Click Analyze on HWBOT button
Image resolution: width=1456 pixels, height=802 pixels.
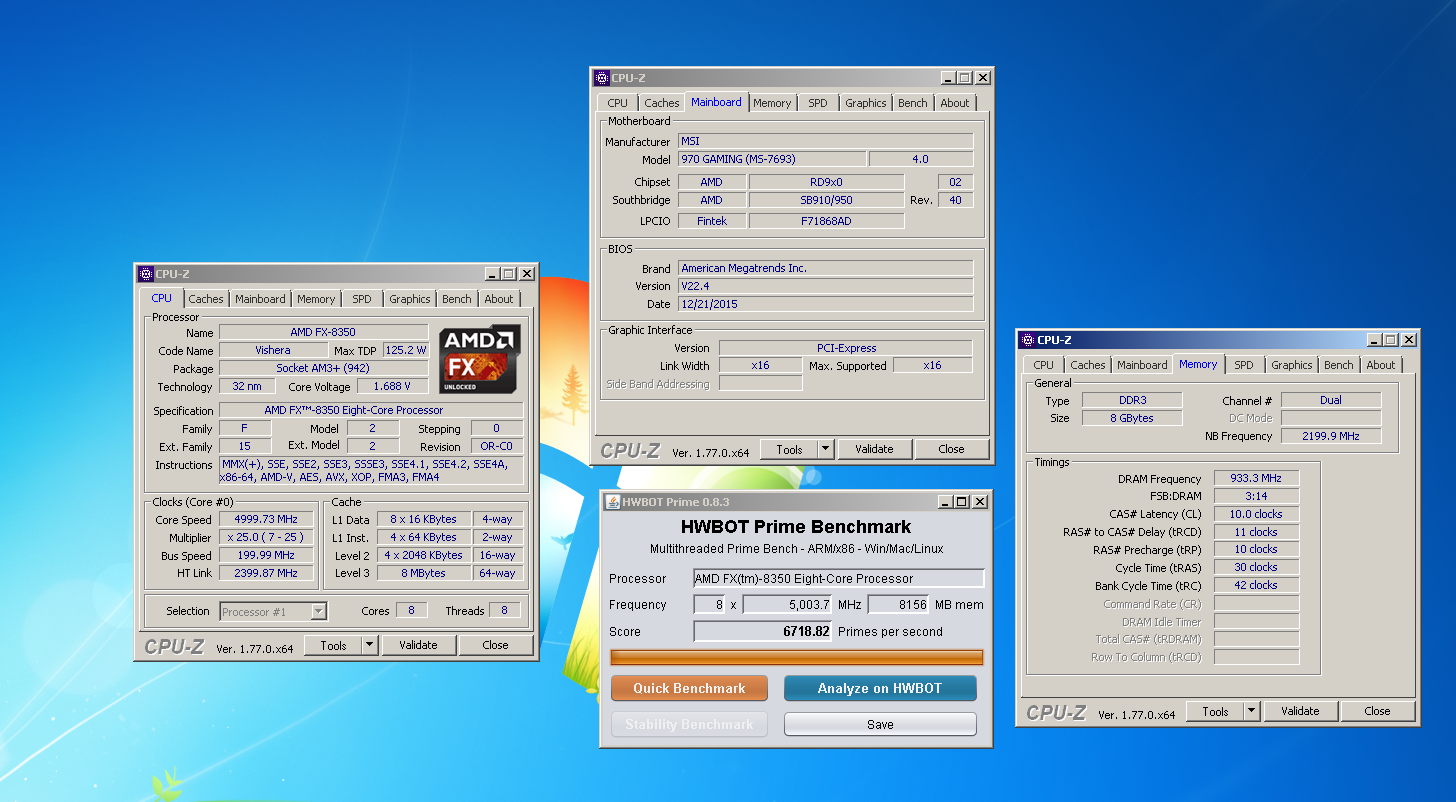(880, 688)
